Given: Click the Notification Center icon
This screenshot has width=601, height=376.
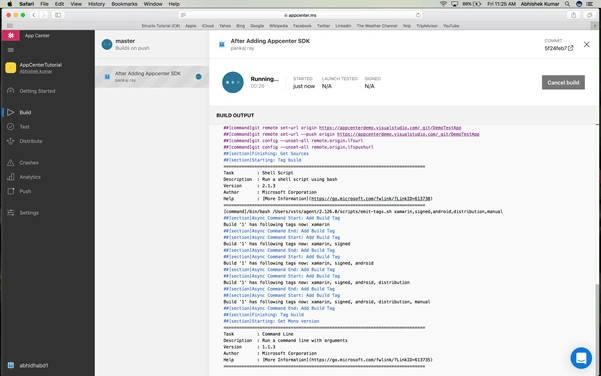Looking at the screenshot, I should tap(590, 4).
